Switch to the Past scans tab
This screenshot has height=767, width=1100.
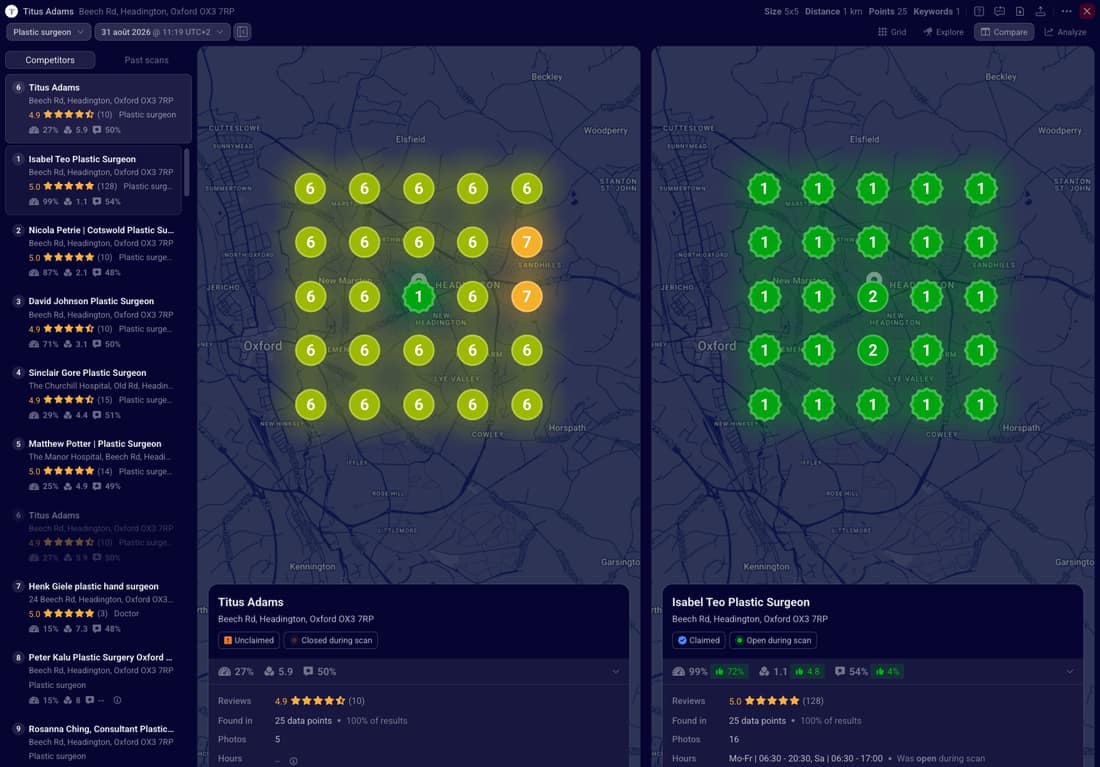point(146,60)
